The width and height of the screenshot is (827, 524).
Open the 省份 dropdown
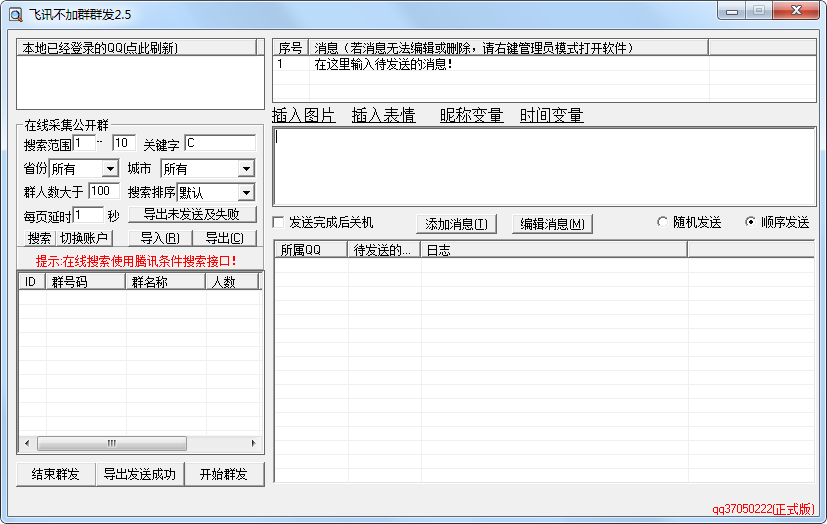pyautogui.click(x=110, y=169)
